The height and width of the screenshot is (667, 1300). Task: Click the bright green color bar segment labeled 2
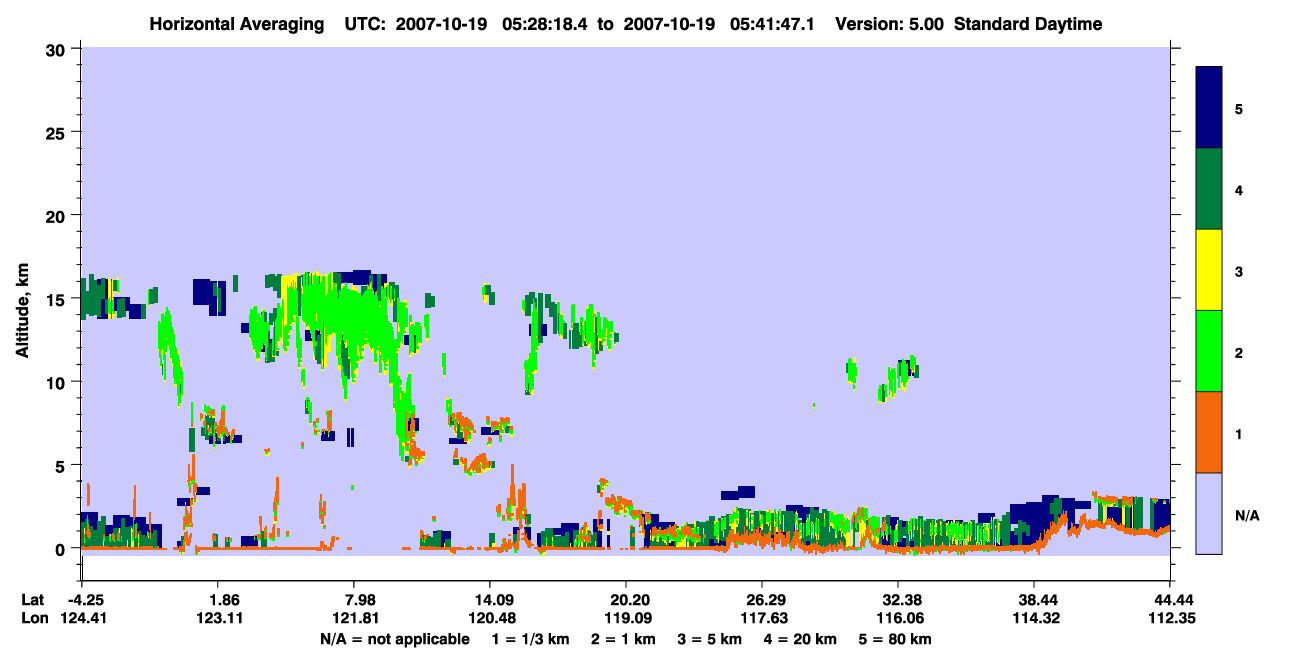pos(1209,351)
